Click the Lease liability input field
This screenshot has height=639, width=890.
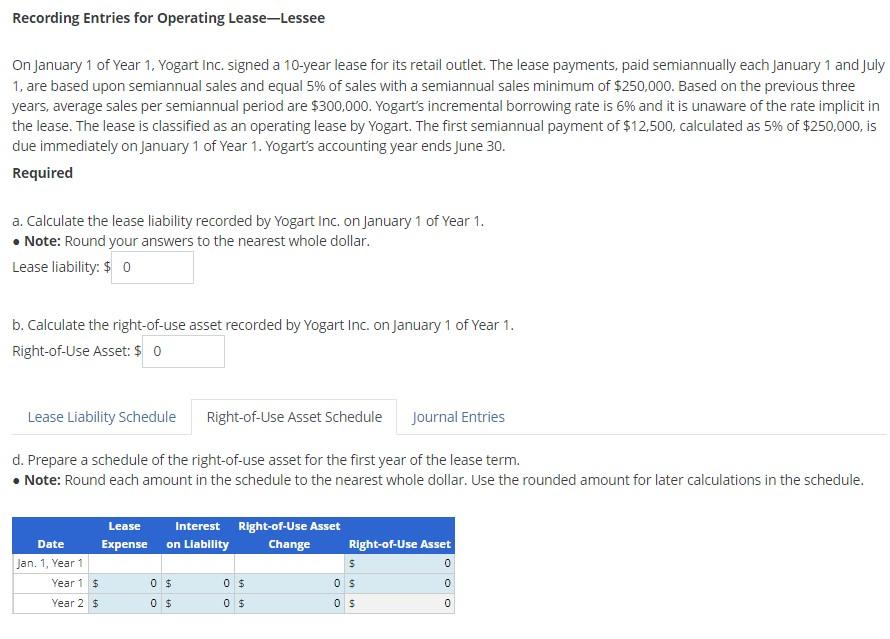point(151,267)
